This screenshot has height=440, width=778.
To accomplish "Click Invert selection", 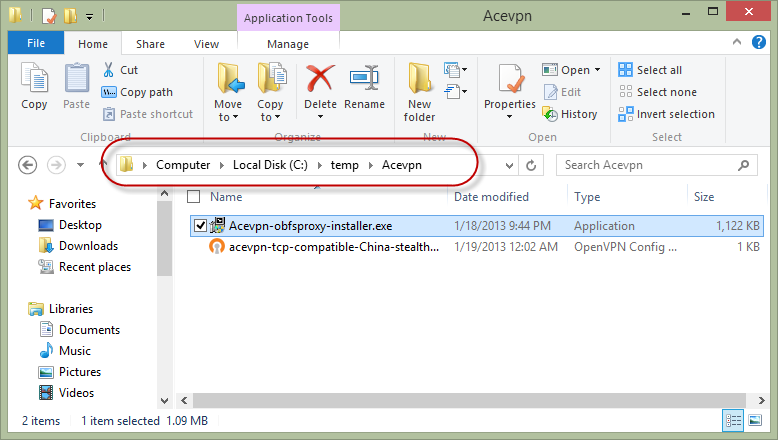I will [666, 114].
